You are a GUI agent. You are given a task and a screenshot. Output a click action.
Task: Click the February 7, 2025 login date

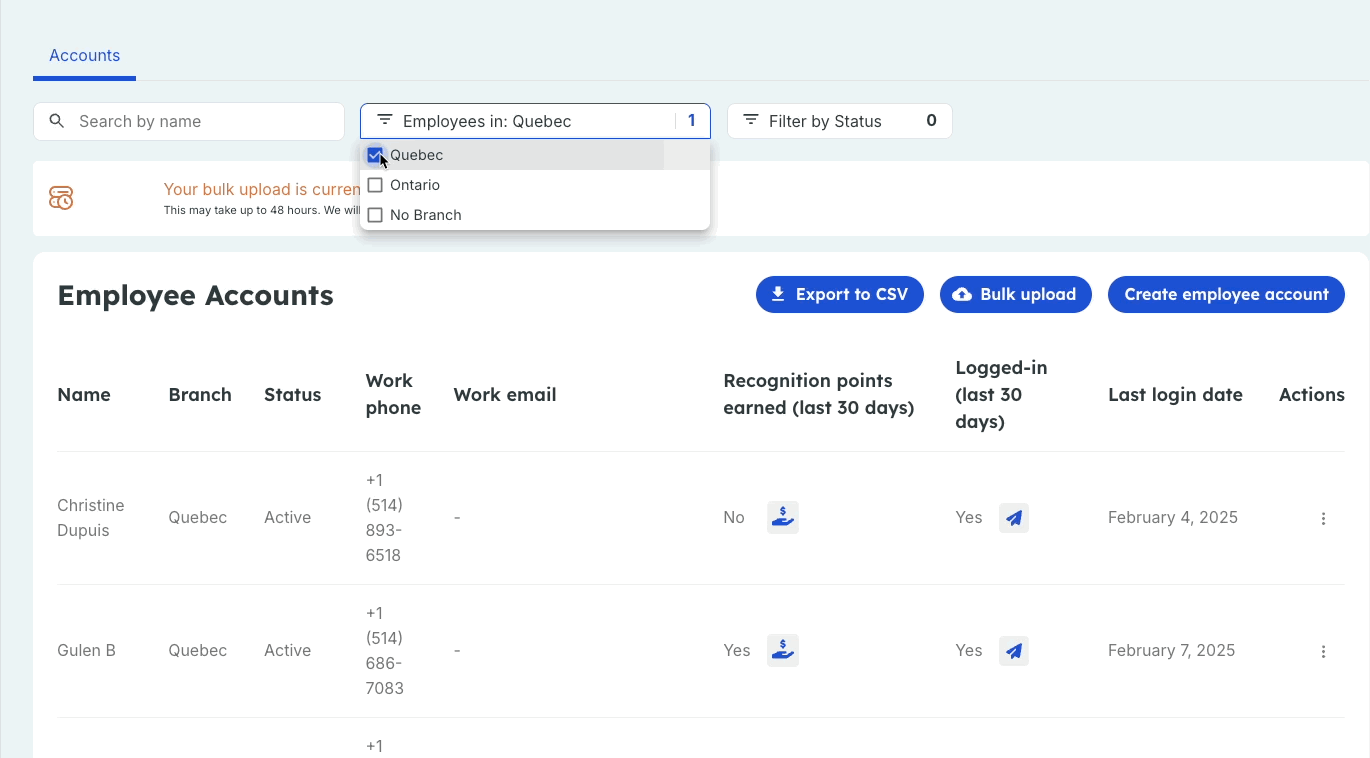click(1172, 651)
